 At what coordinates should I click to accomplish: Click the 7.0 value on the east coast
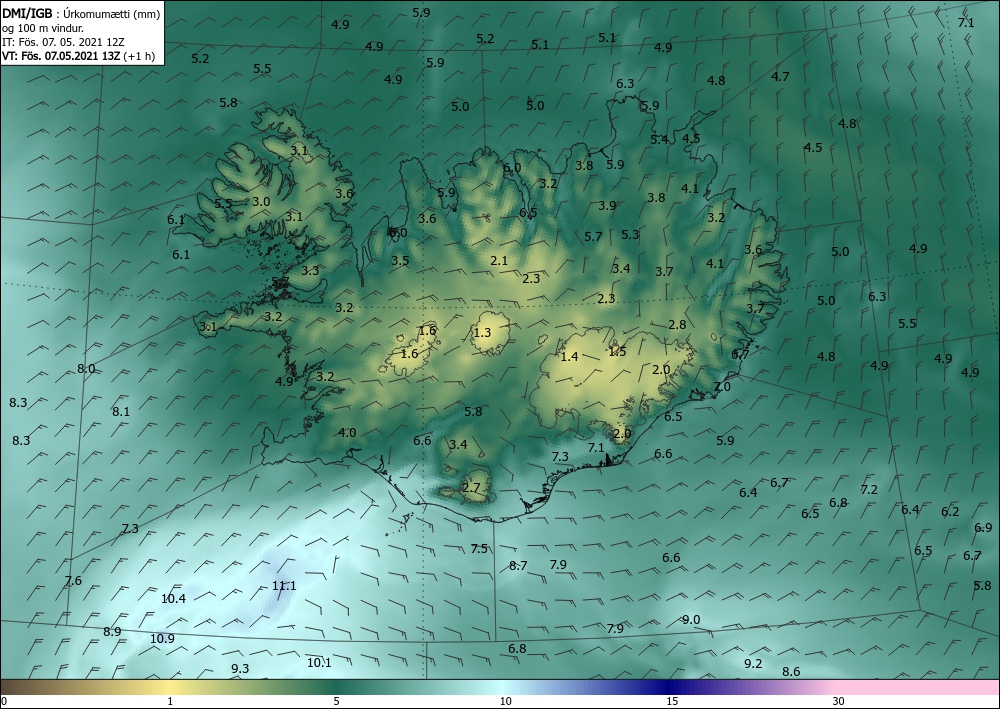click(722, 386)
